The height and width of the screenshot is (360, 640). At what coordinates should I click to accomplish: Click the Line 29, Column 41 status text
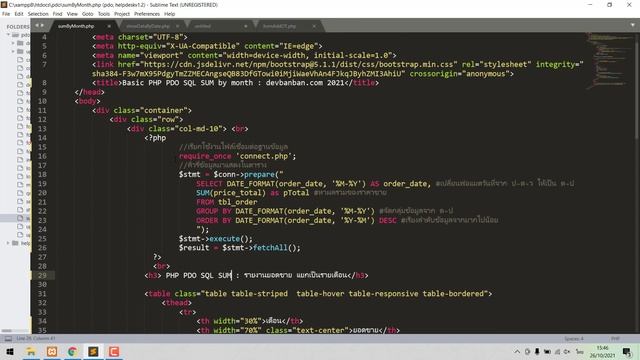36,338
